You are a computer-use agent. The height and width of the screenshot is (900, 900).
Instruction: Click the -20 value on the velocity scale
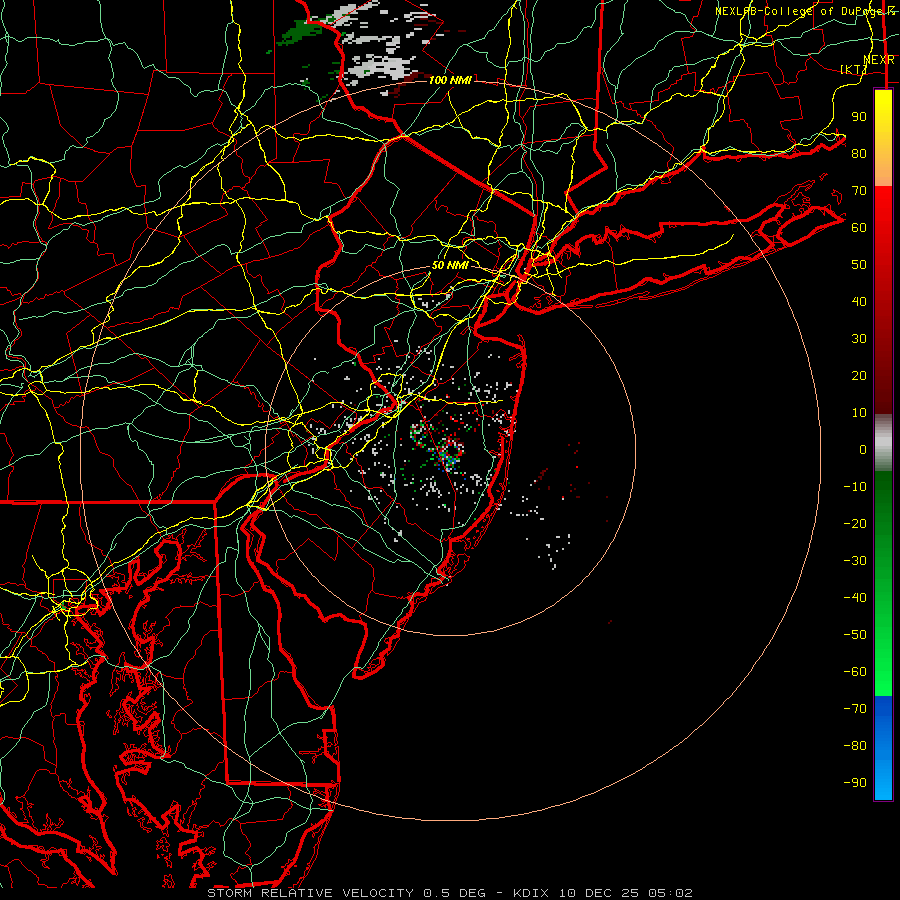[x=855, y=524]
